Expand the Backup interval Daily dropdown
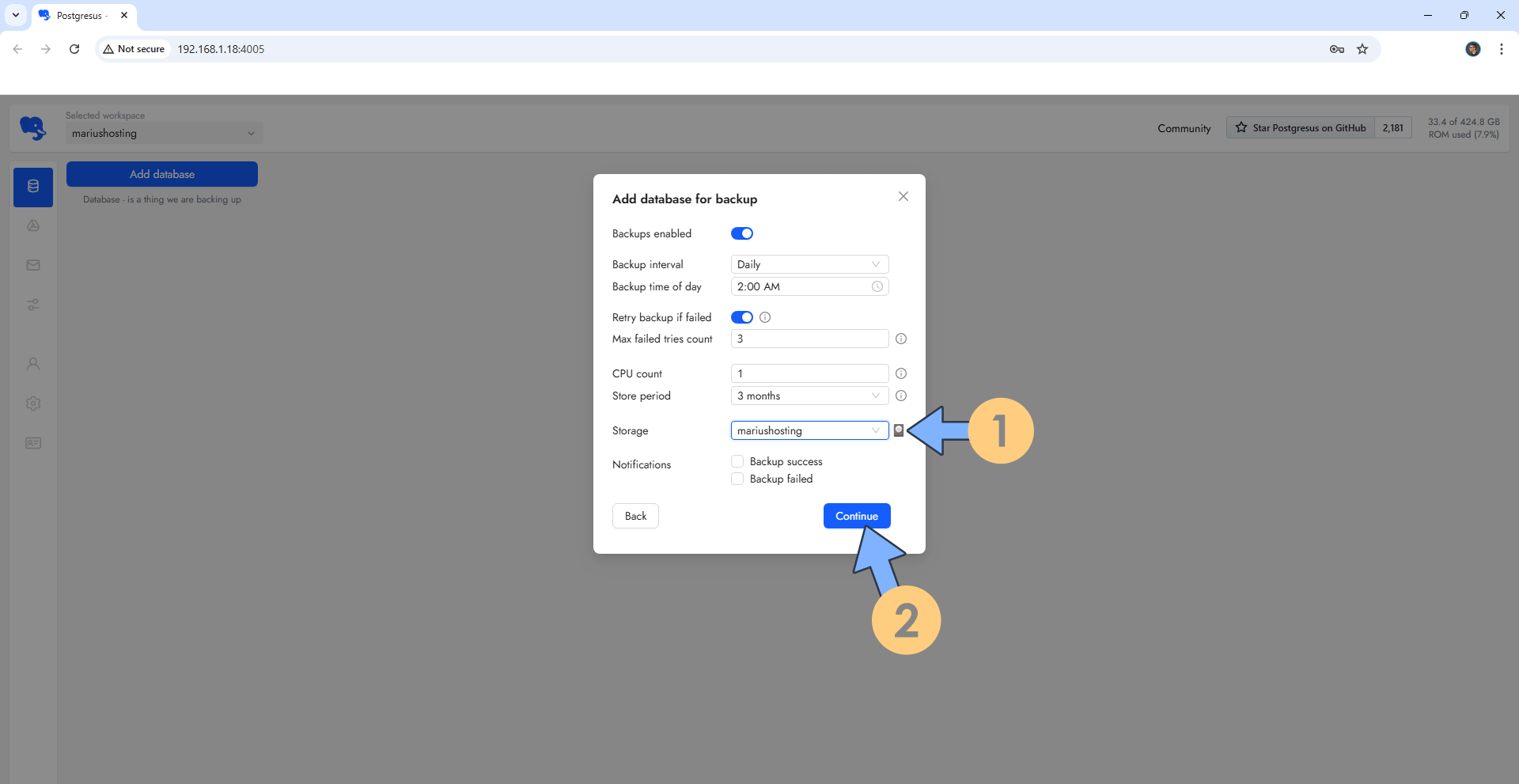The image size is (1519, 784). point(809,264)
